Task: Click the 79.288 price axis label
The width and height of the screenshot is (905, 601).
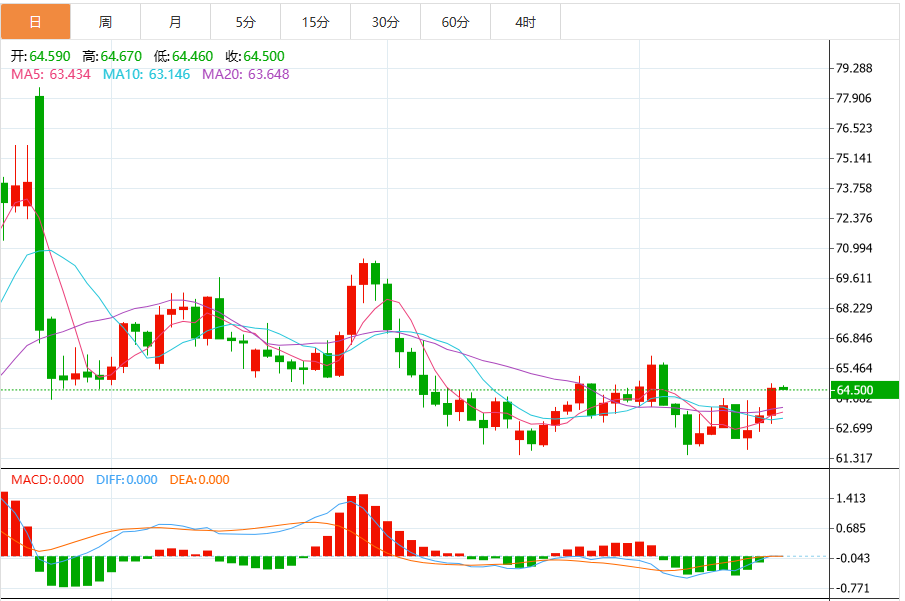Action: [x=854, y=69]
